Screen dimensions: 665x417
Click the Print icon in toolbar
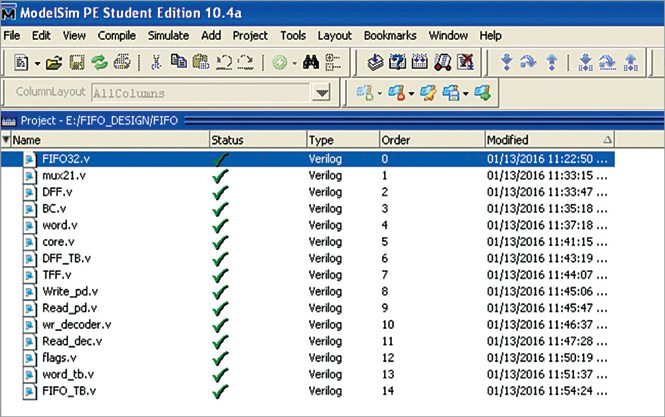(x=122, y=62)
